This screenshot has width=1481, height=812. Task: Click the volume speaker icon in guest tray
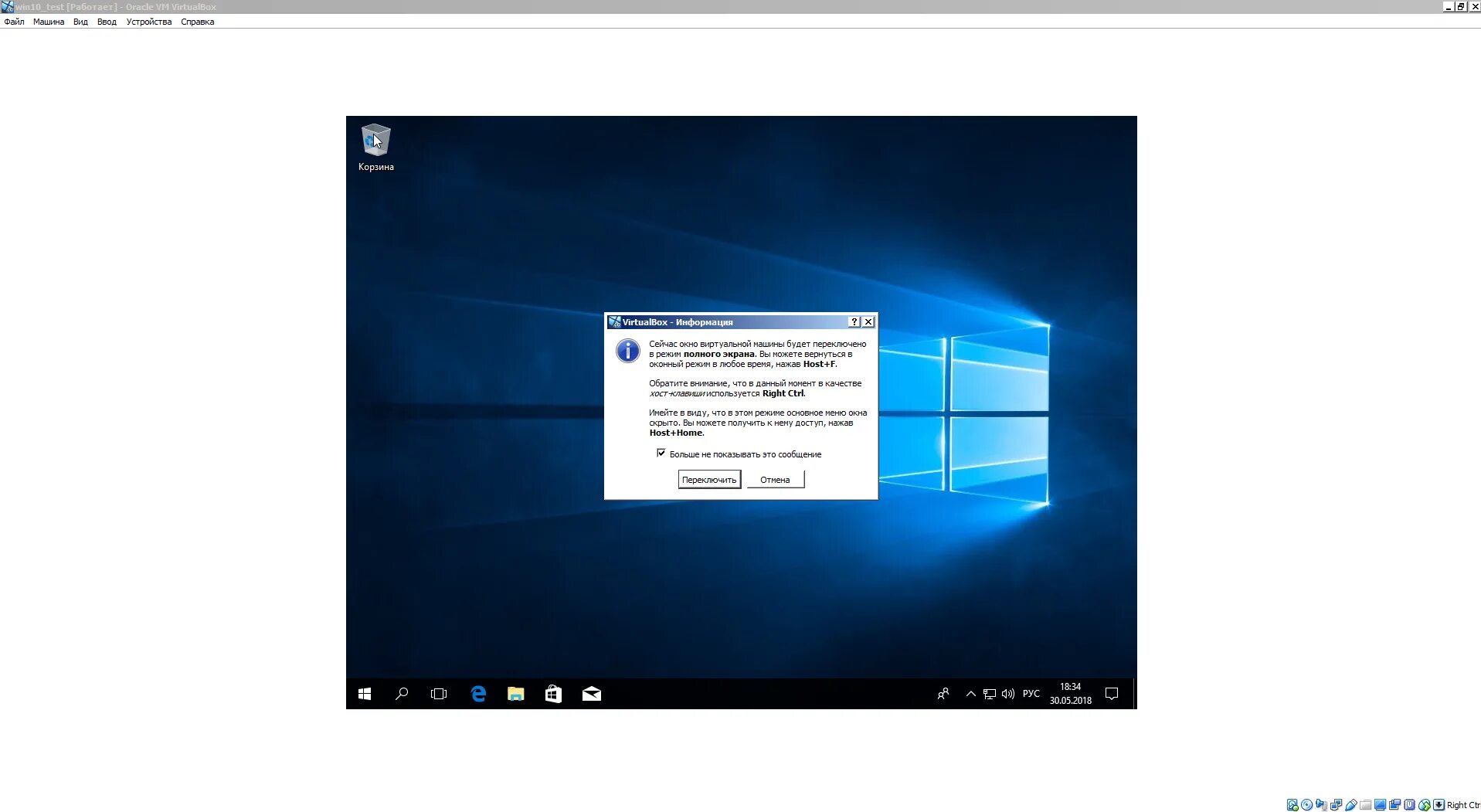[1008, 694]
